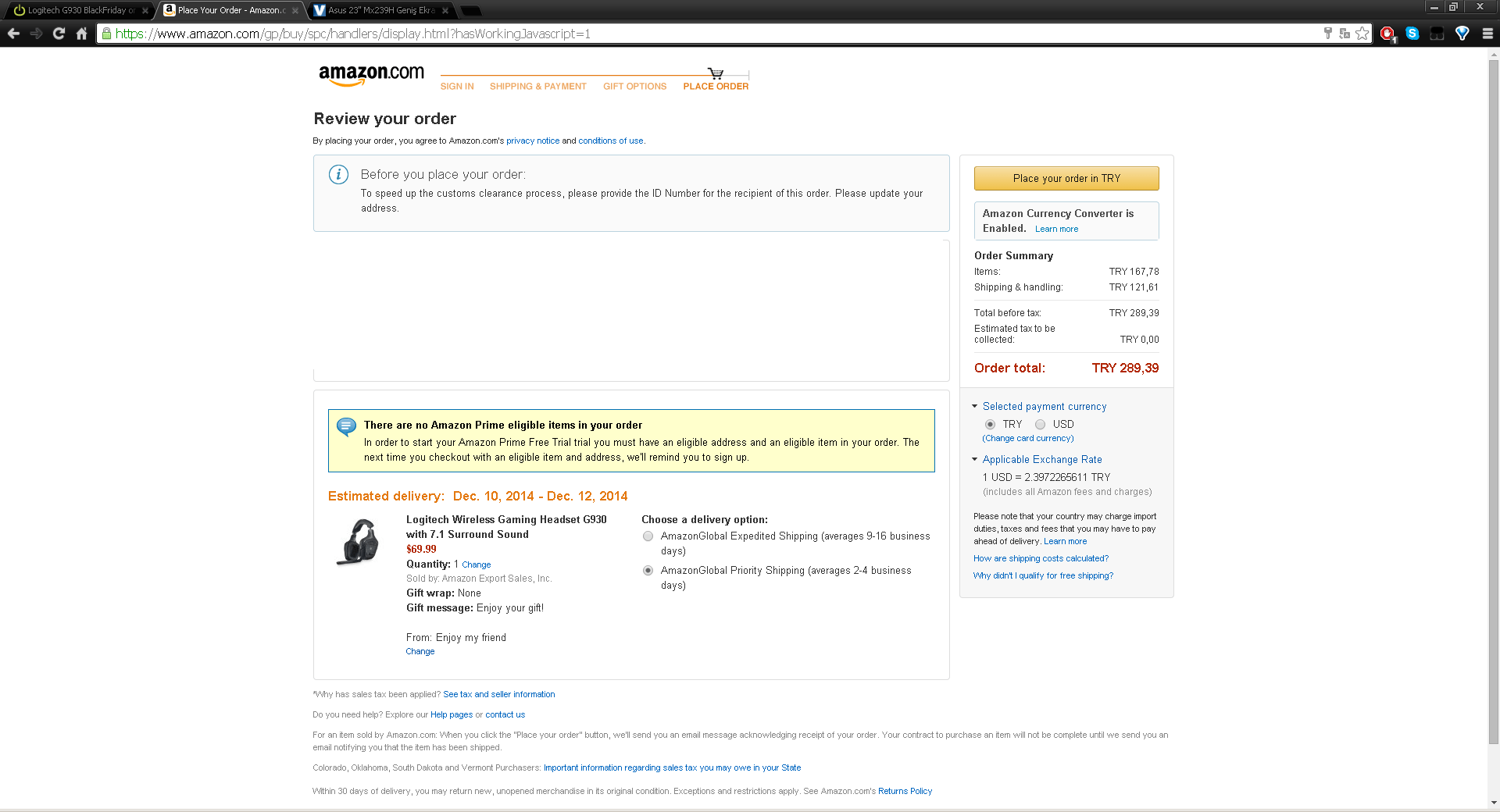This screenshot has width=1500, height=812.
Task: Open See tax and seller information
Action: click(498, 695)
